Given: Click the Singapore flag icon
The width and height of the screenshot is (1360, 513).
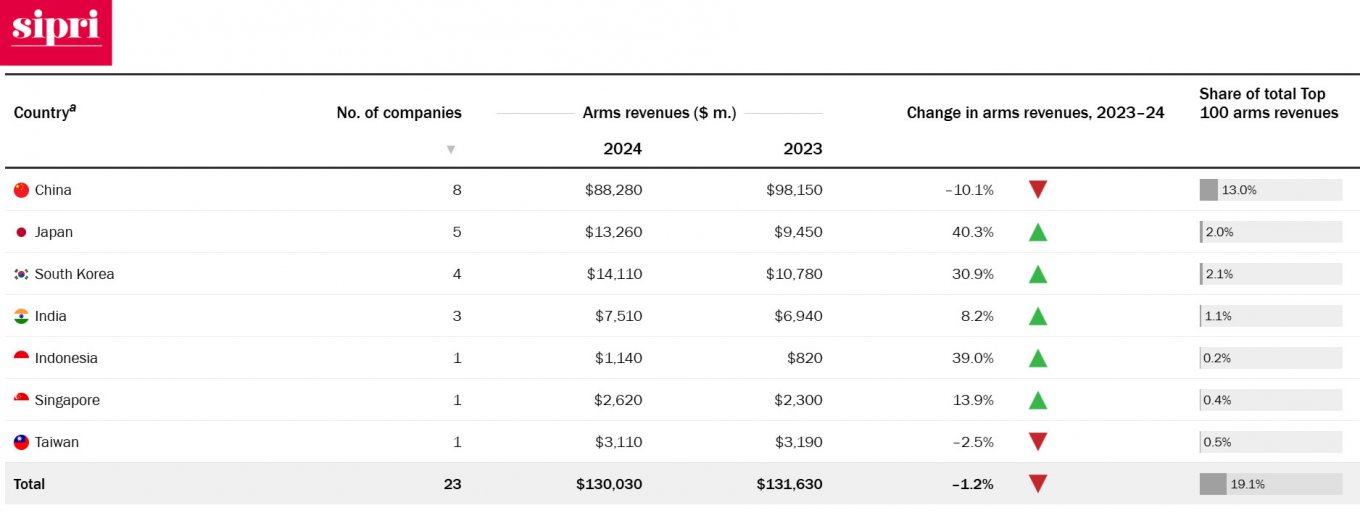Looking at the screenshot, I should click(x=21, y=400).
